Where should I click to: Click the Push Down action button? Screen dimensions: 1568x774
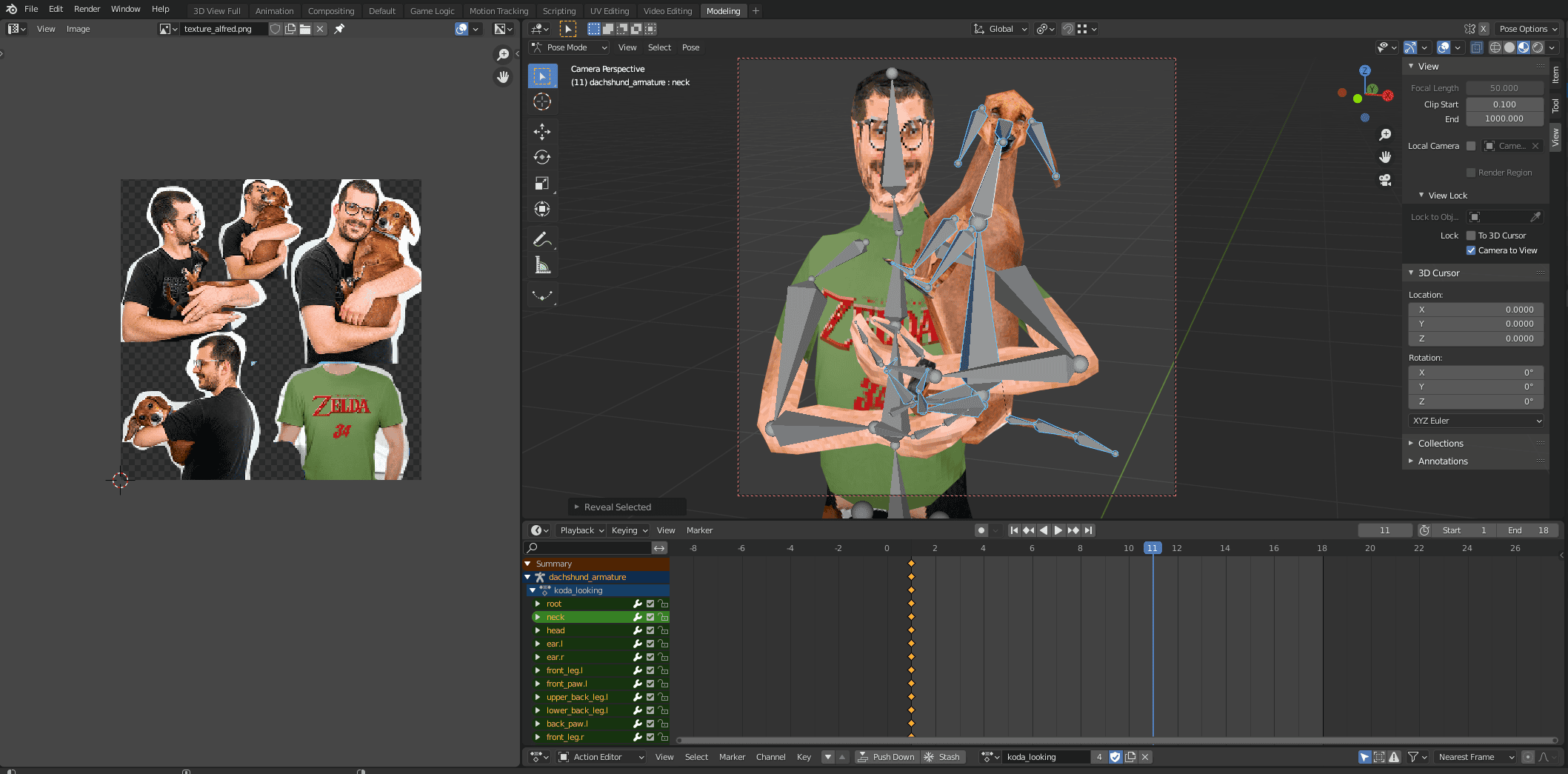887,757
